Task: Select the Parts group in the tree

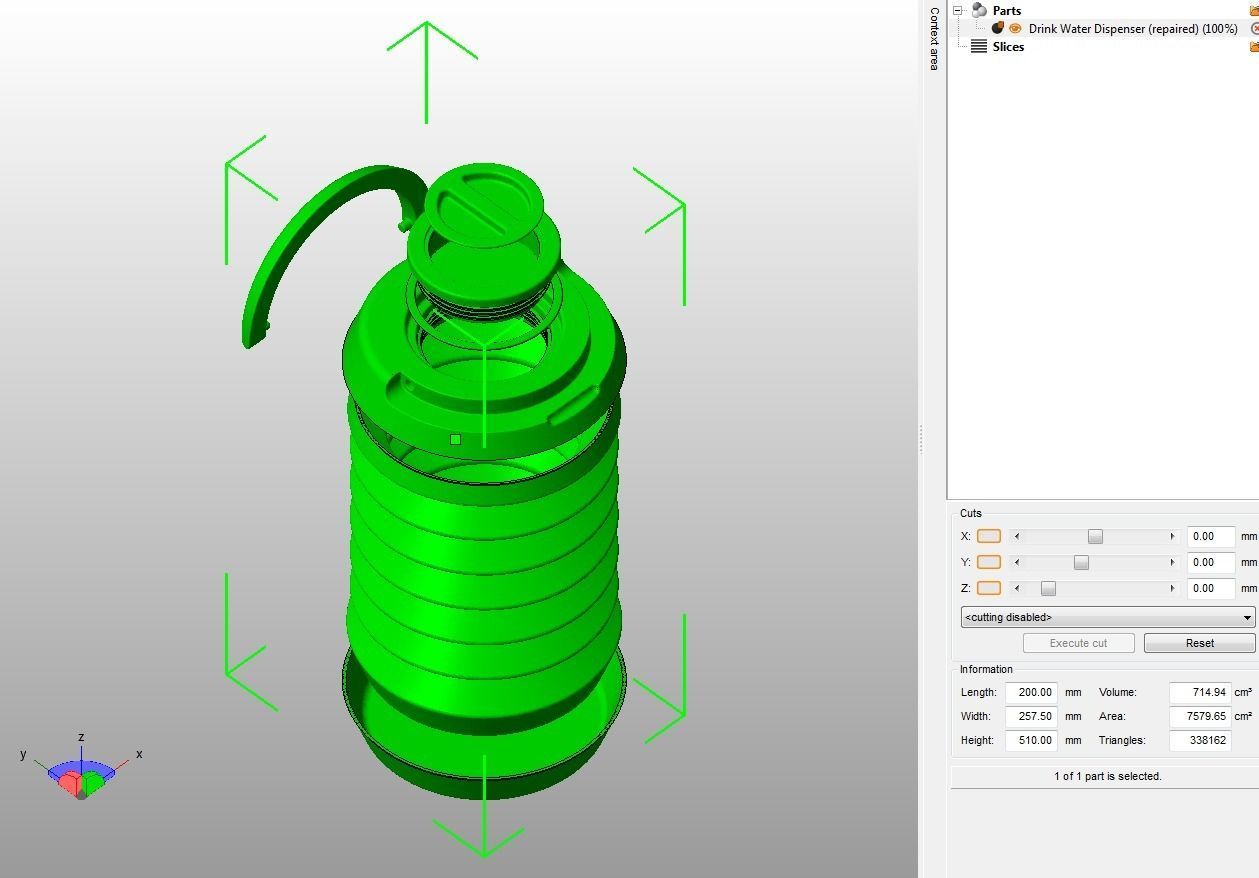Action: click(x=1006, y=11)
